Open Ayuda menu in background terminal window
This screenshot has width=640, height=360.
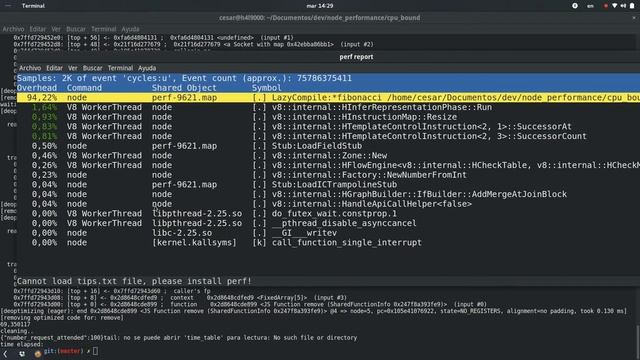(130, 29)
